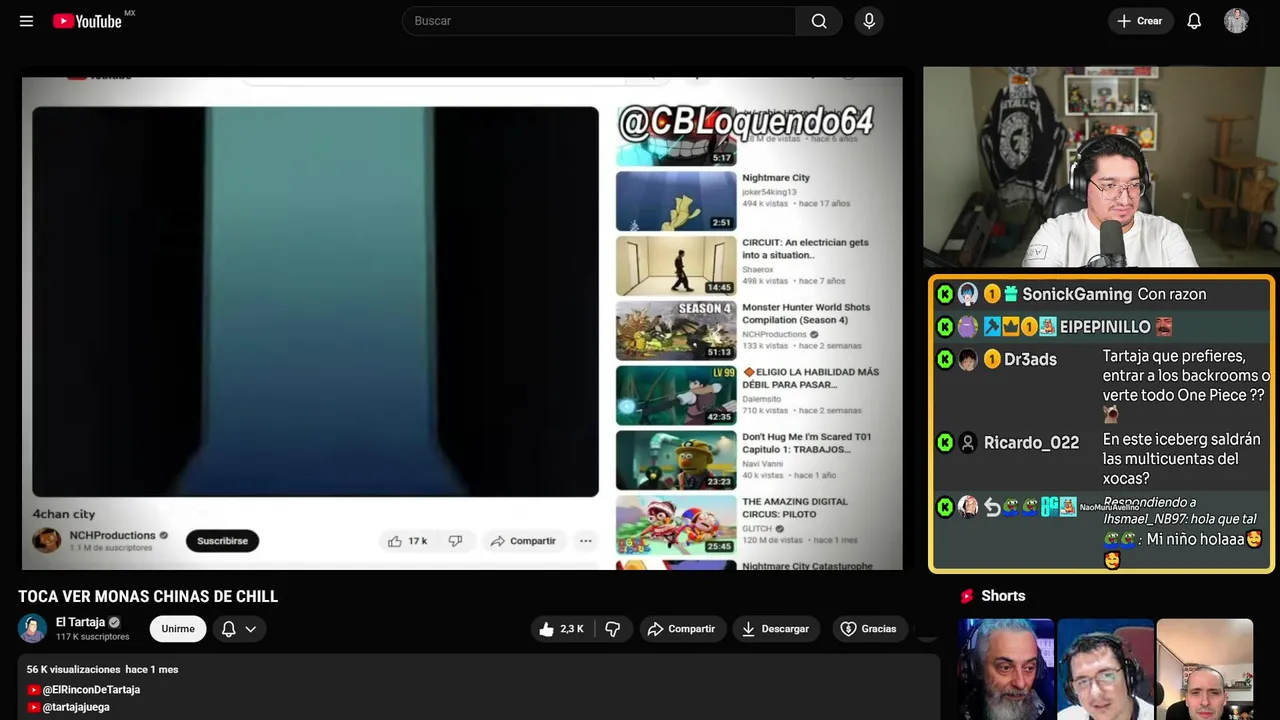Click ELIGIO LA HABILIDAD MÁS DÉBIL thumbnail

tap(676, 395)
